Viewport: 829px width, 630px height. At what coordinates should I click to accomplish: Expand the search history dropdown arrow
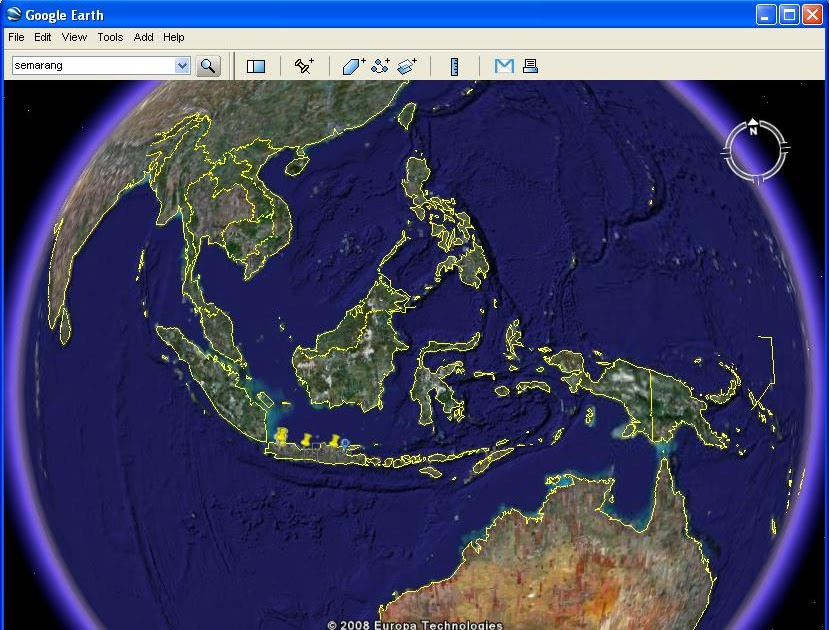(x=182, y=66)
